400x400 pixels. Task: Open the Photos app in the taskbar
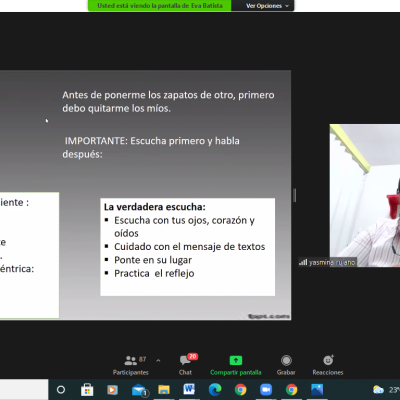(317, 389)
